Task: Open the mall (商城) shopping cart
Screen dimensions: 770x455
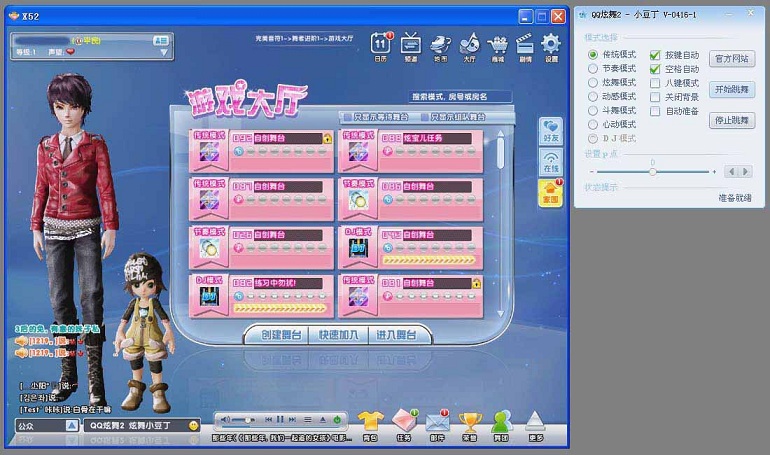Action: point(498,47)
